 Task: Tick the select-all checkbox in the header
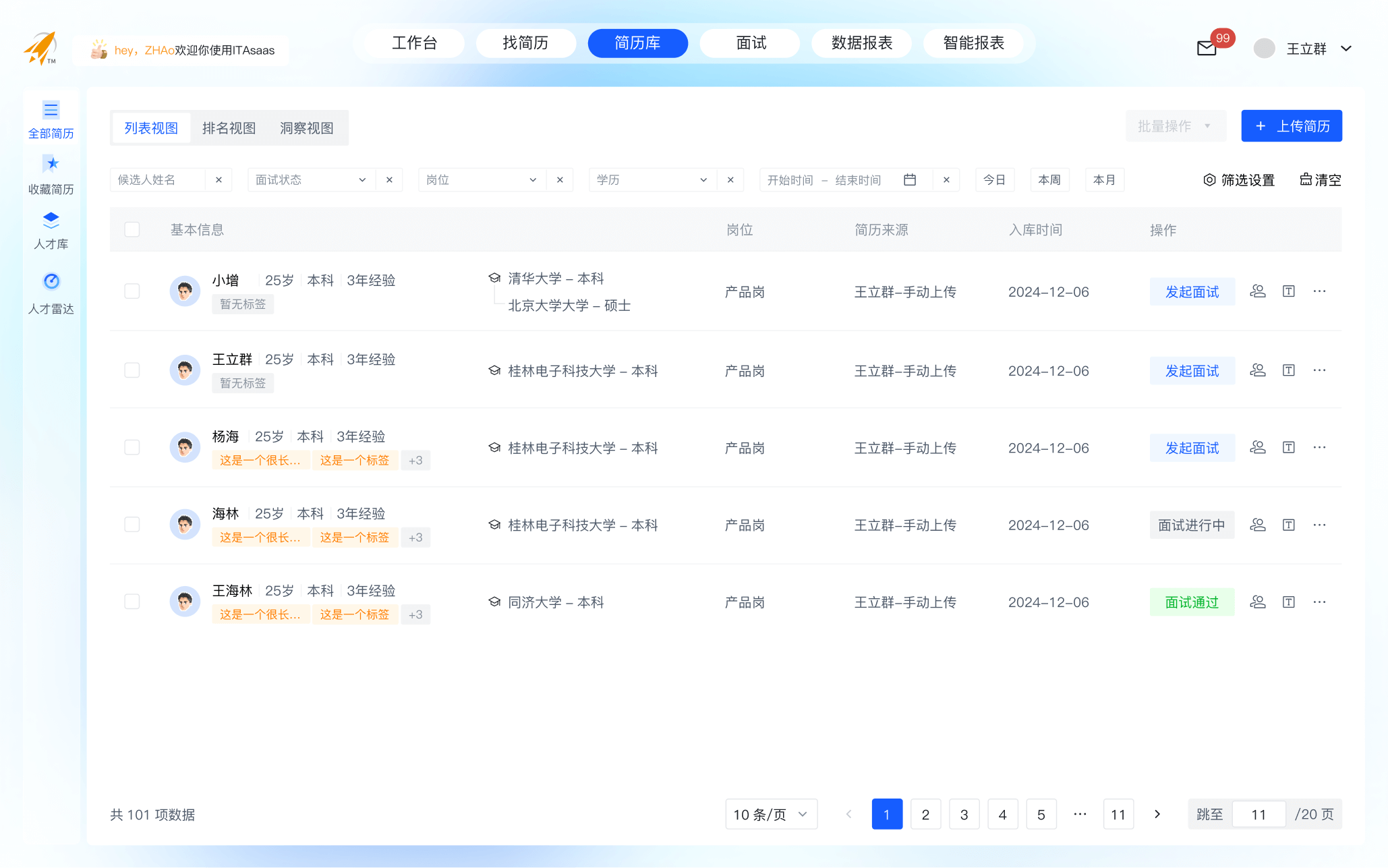(132, 230)
